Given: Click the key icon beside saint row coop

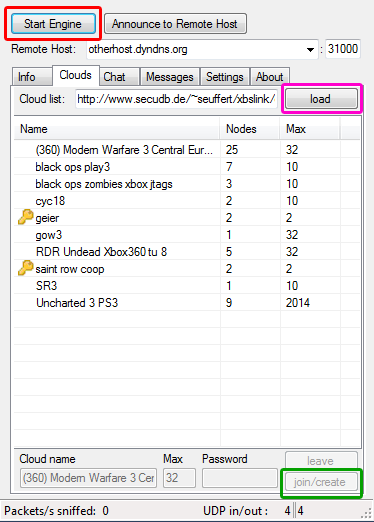Looking at the screenshot, I should pos(26,268).
